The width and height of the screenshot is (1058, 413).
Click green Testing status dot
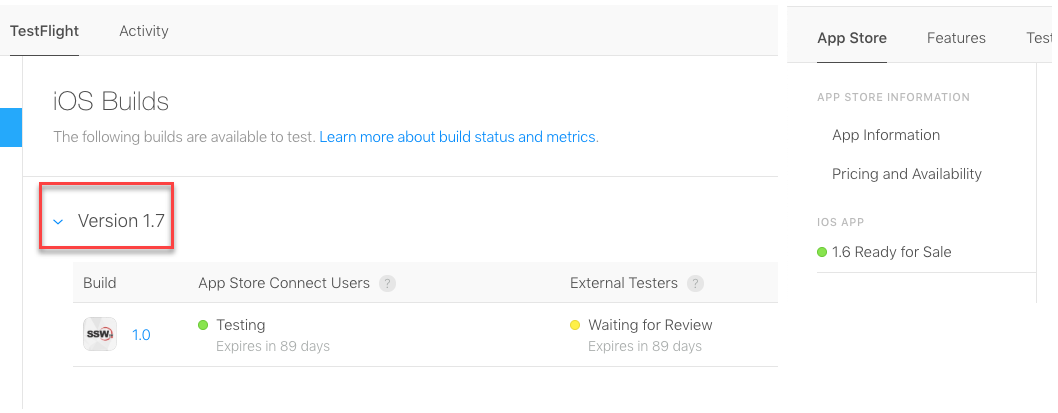pyautogui.click(x=203, y=325)
